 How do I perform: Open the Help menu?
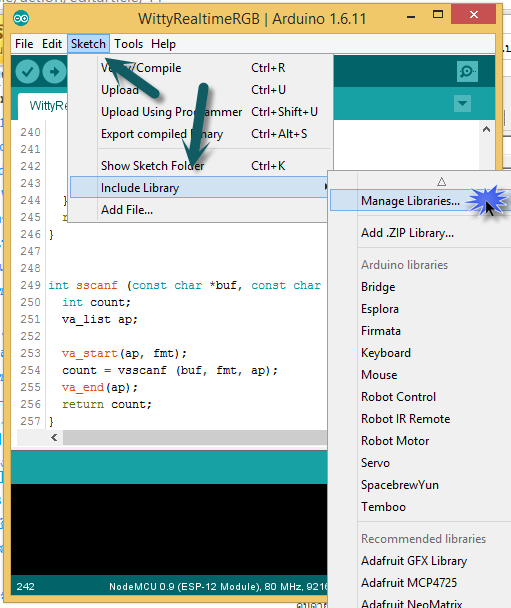tap(163, 44)
